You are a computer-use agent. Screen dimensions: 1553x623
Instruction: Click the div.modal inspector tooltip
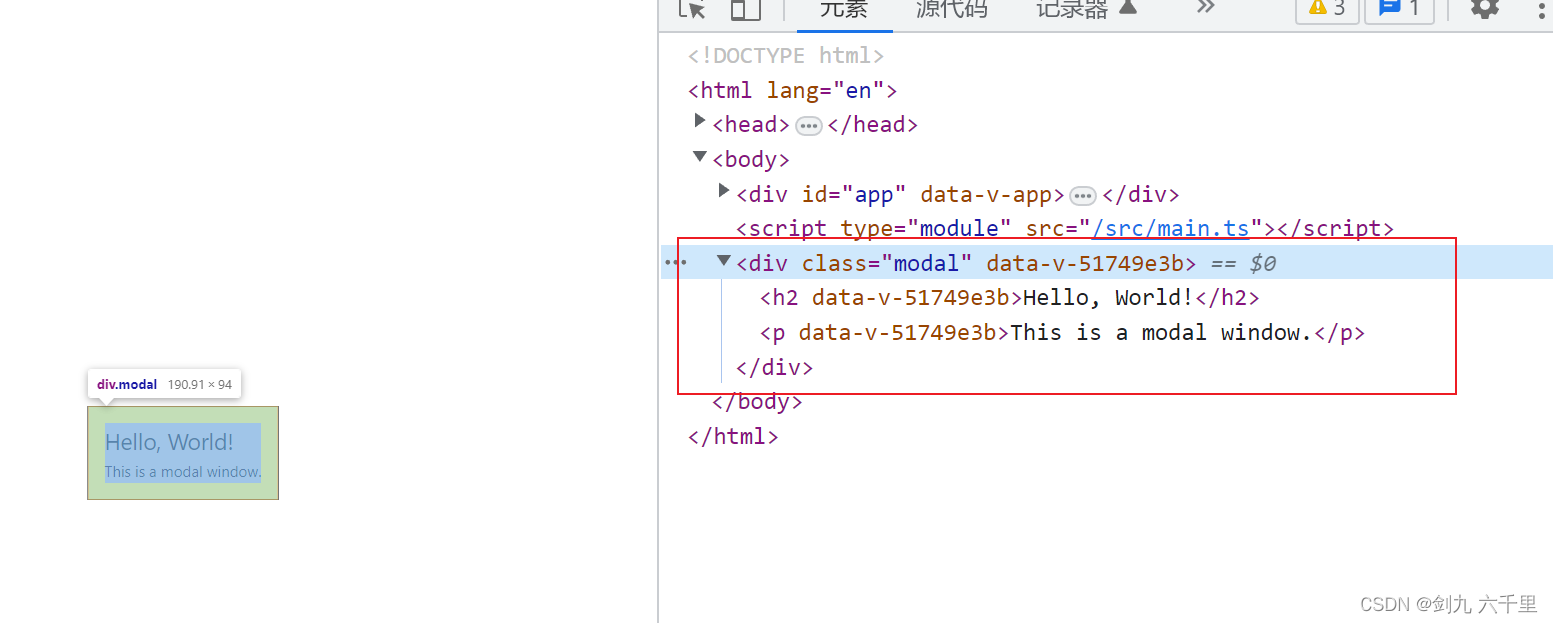pyautogui.click(x=165, y=384)
